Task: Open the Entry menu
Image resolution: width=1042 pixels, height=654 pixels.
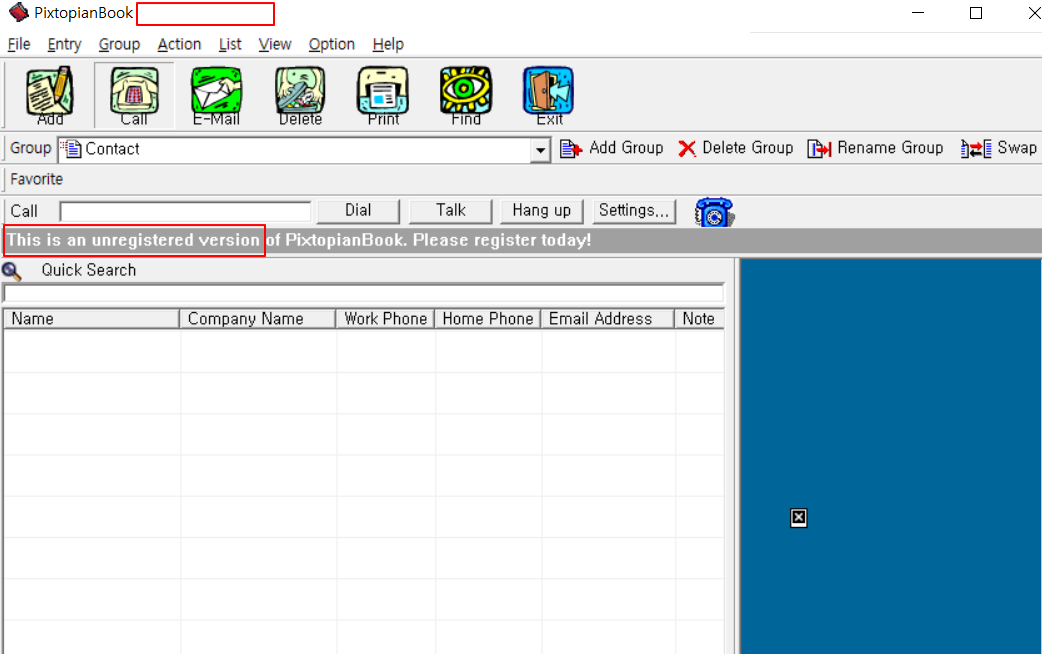Action: click(64, 45)
